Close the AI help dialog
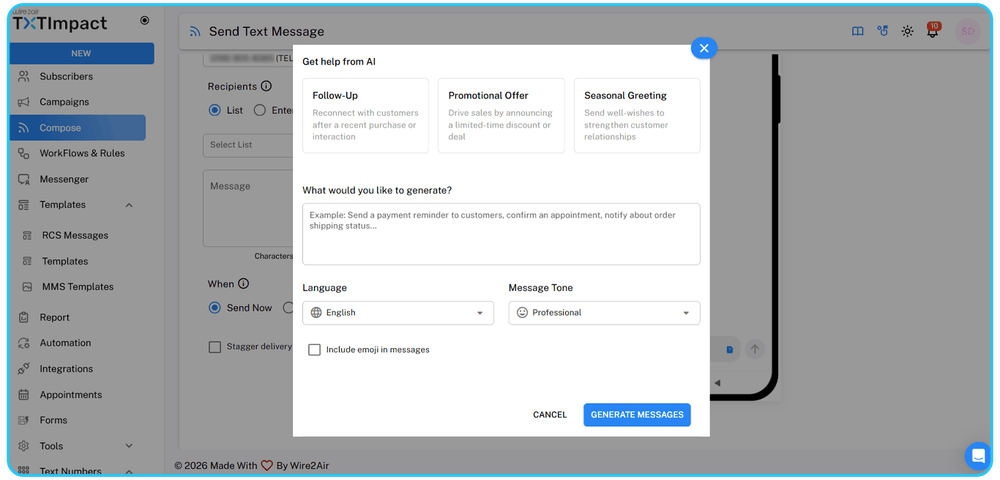This screenshot has width=1000, height=480. click(x=704, y=48)
